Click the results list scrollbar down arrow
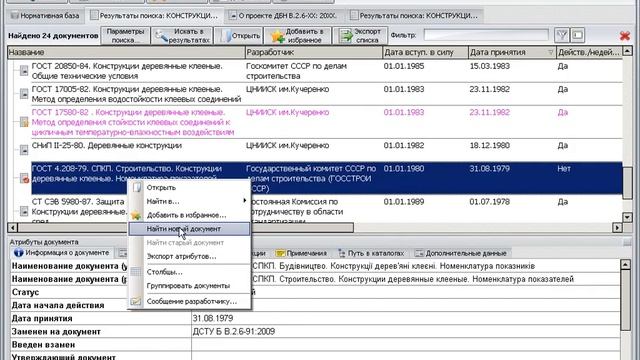 pyautogui.click(x=627, y=217)
